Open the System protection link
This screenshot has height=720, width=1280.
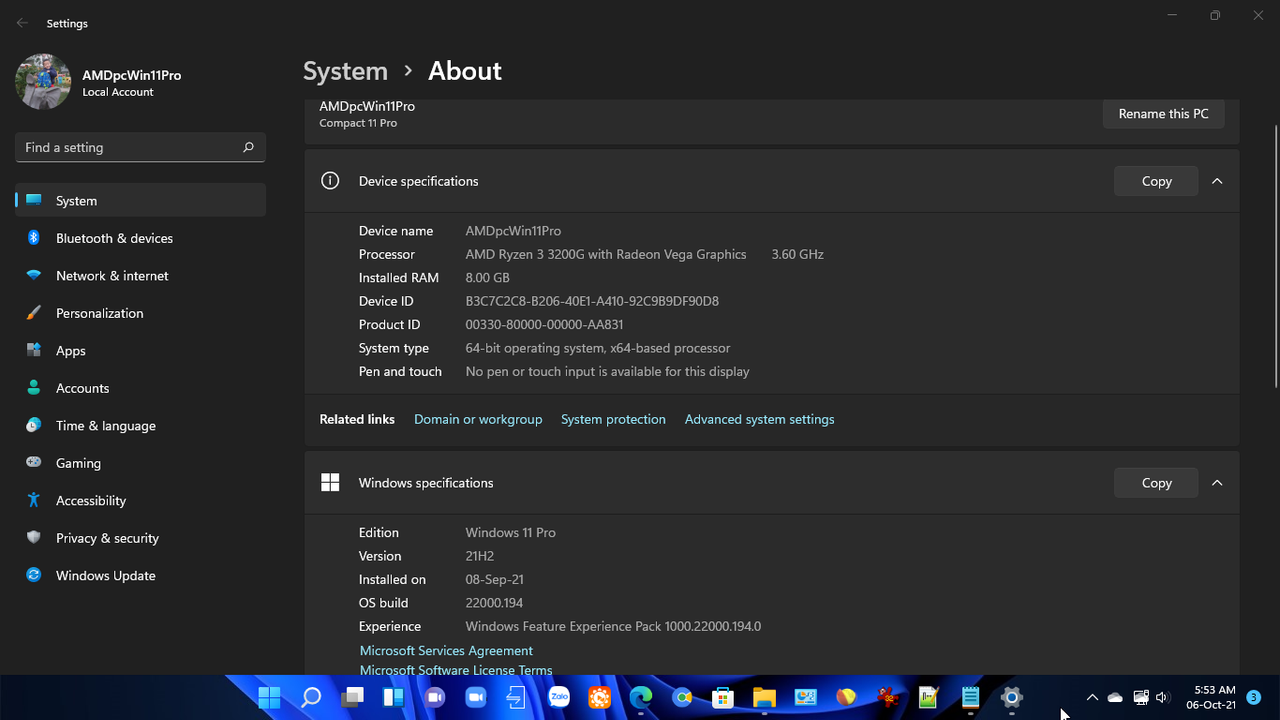[x=613, y=419]
